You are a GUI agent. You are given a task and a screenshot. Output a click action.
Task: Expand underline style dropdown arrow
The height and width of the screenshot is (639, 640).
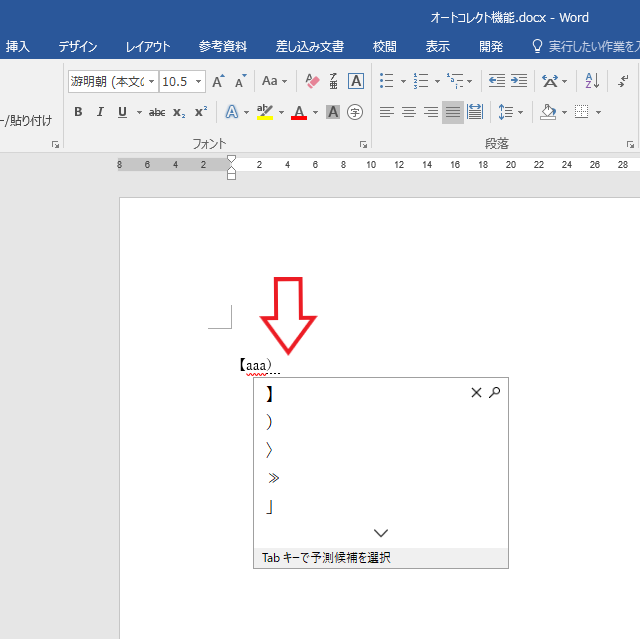pos(139,112)
